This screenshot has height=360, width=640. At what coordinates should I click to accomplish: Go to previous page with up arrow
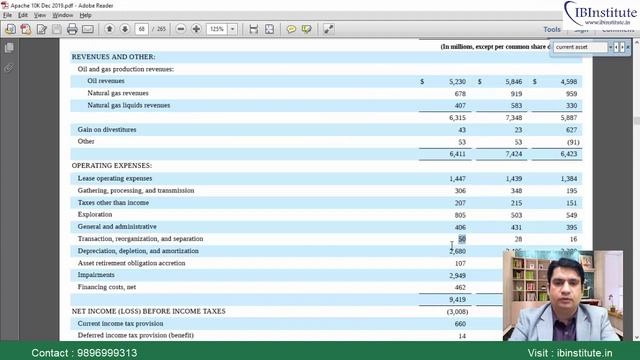click(109, 29)
